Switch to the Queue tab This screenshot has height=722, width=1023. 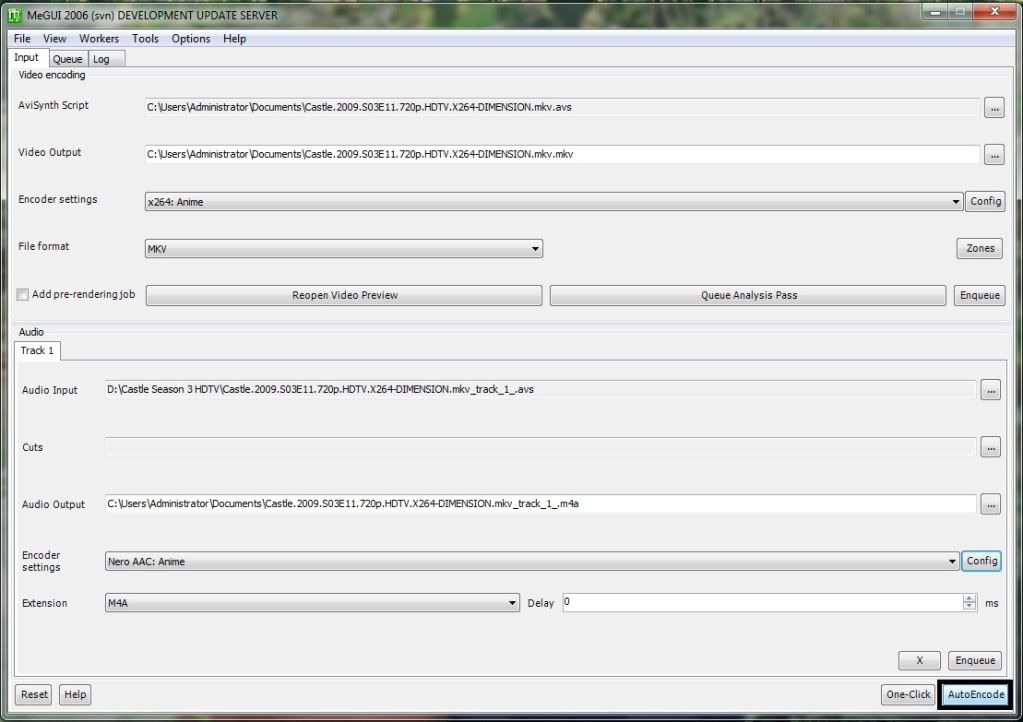click(x=68, y=59)
